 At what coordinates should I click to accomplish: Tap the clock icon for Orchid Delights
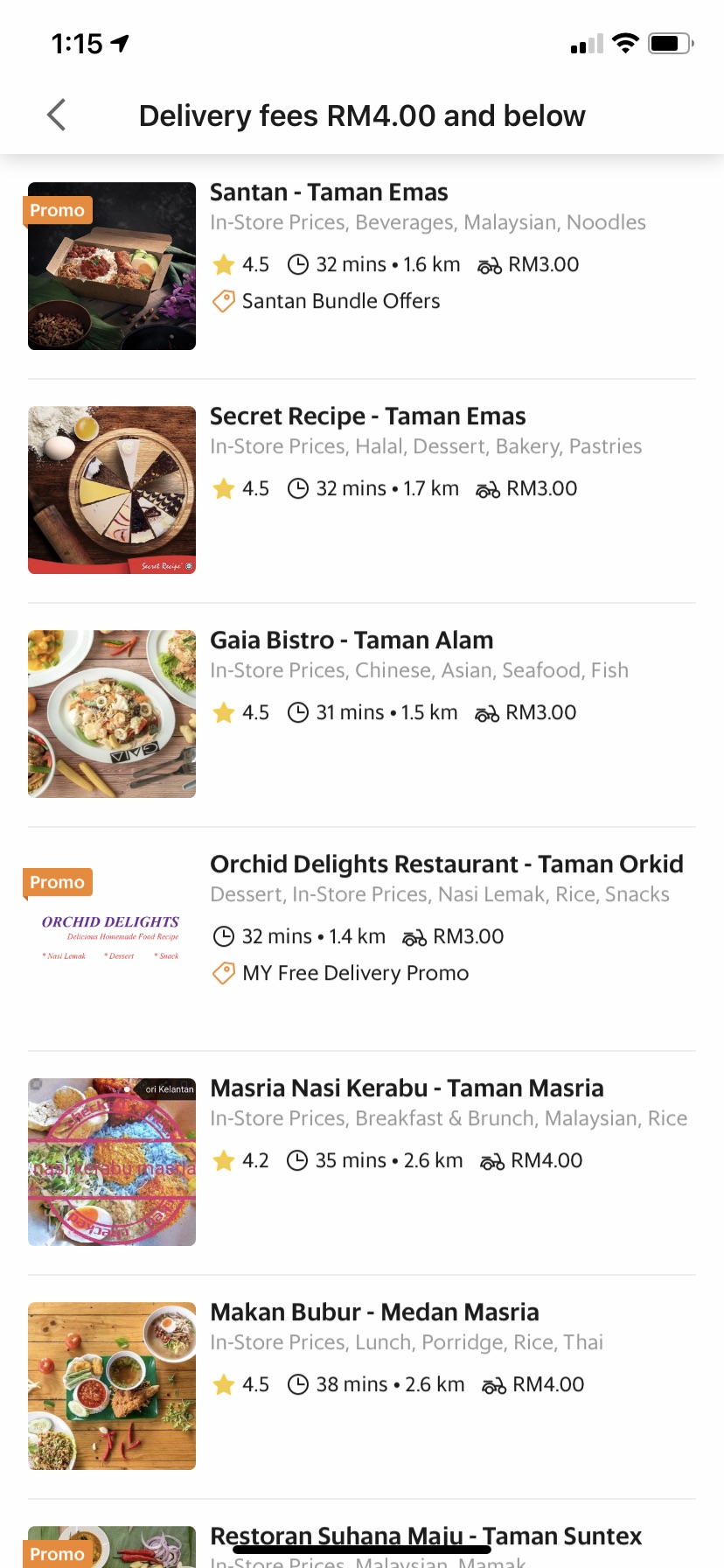(x=224, y=937)
